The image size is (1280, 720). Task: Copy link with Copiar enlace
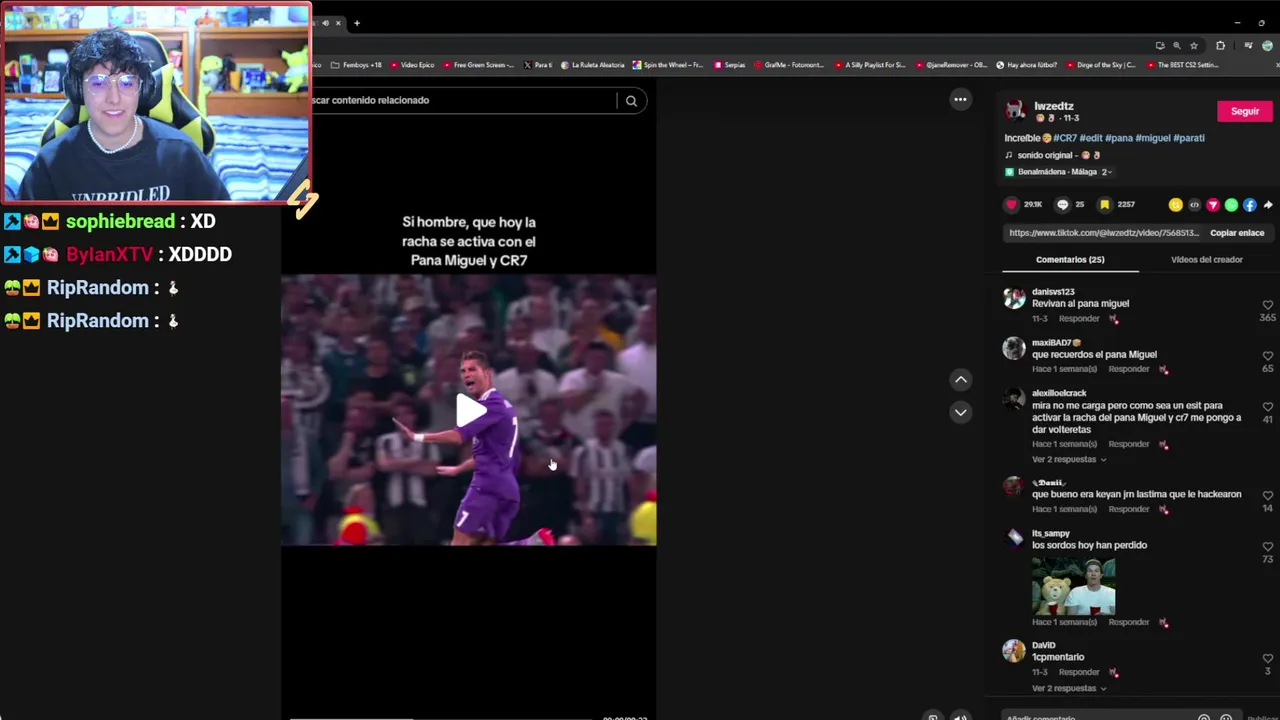tap(1237, 233)
